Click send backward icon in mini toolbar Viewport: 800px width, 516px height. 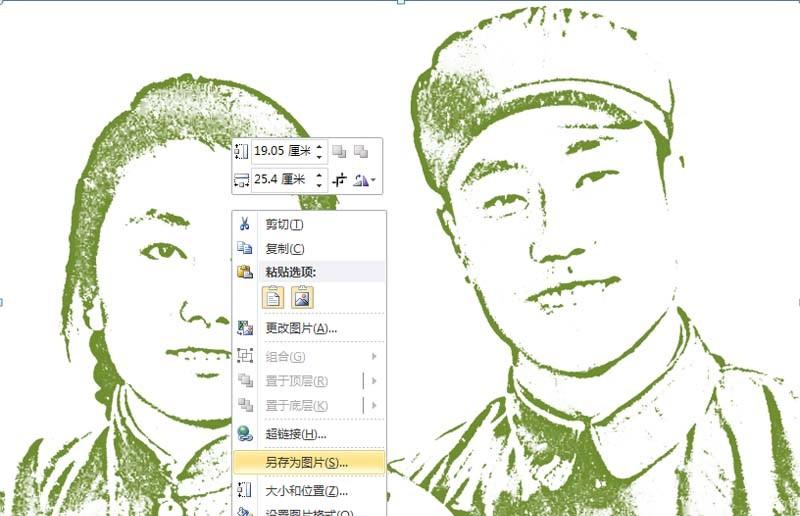[x=361, y=151]
